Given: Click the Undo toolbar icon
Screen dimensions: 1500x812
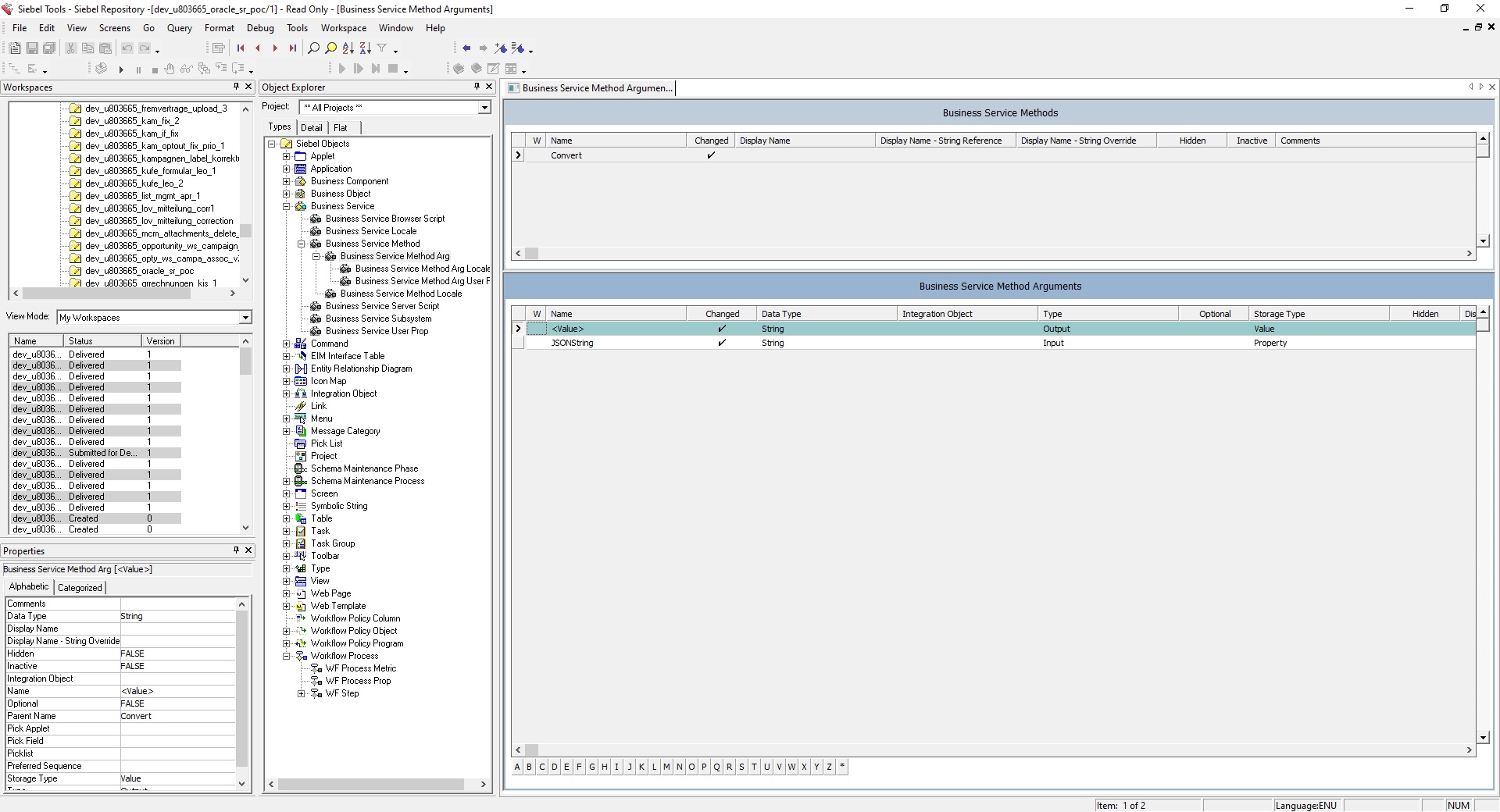Looking at the screenshot, I should click(x=127, y=48).
